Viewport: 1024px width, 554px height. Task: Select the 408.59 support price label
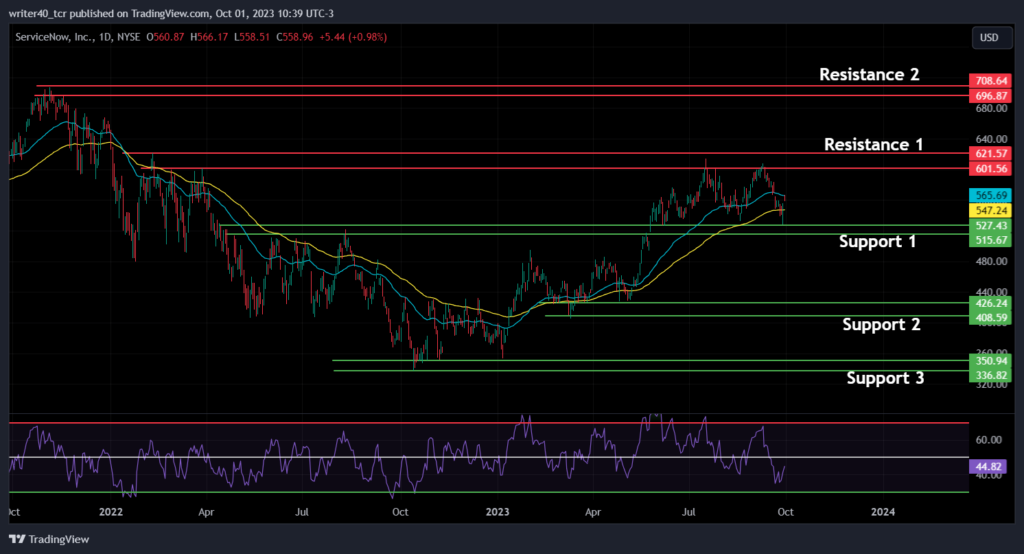(991, 318)
